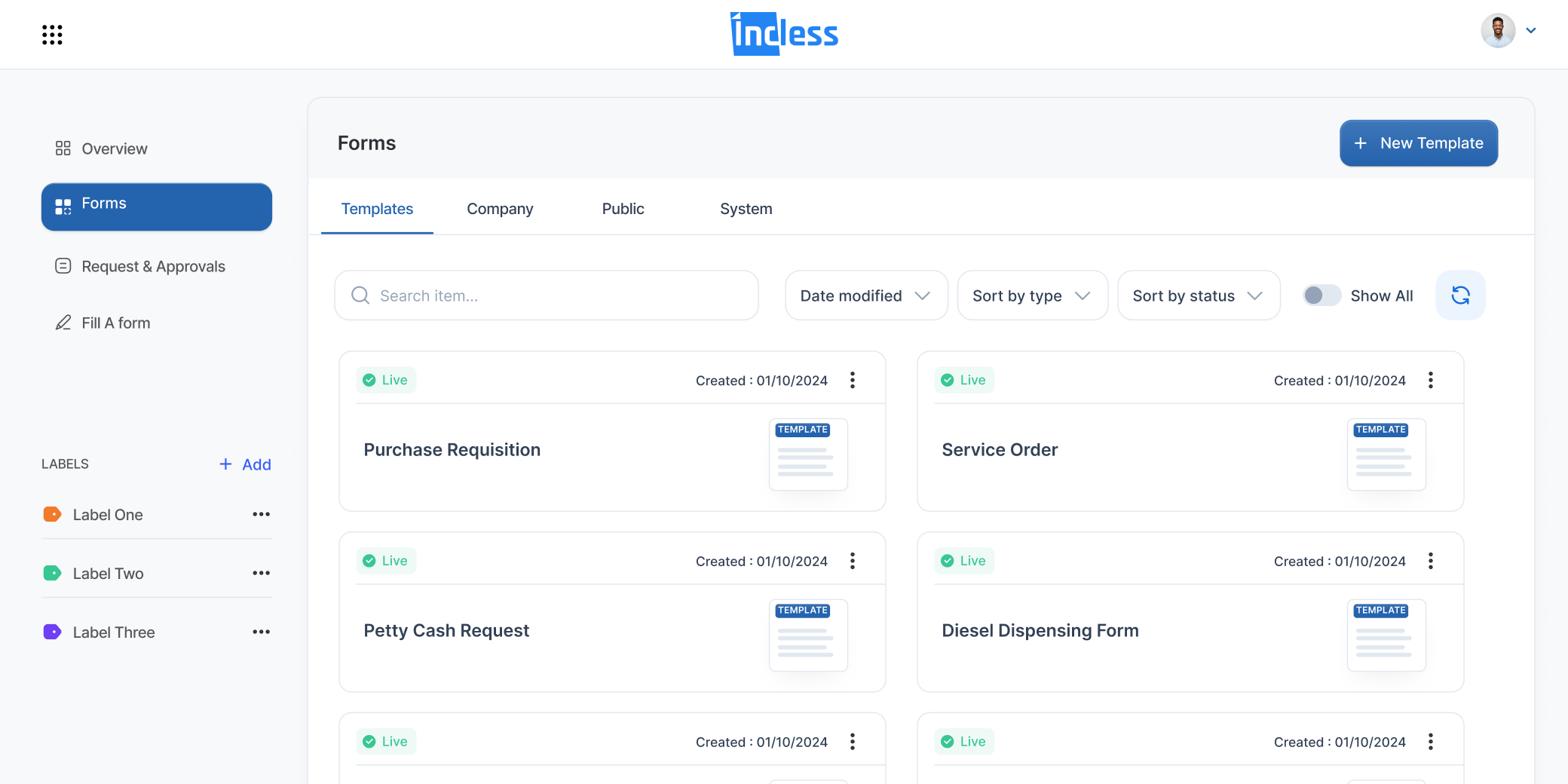
Task: Click the Search item input field
Action: click(547, 296)
